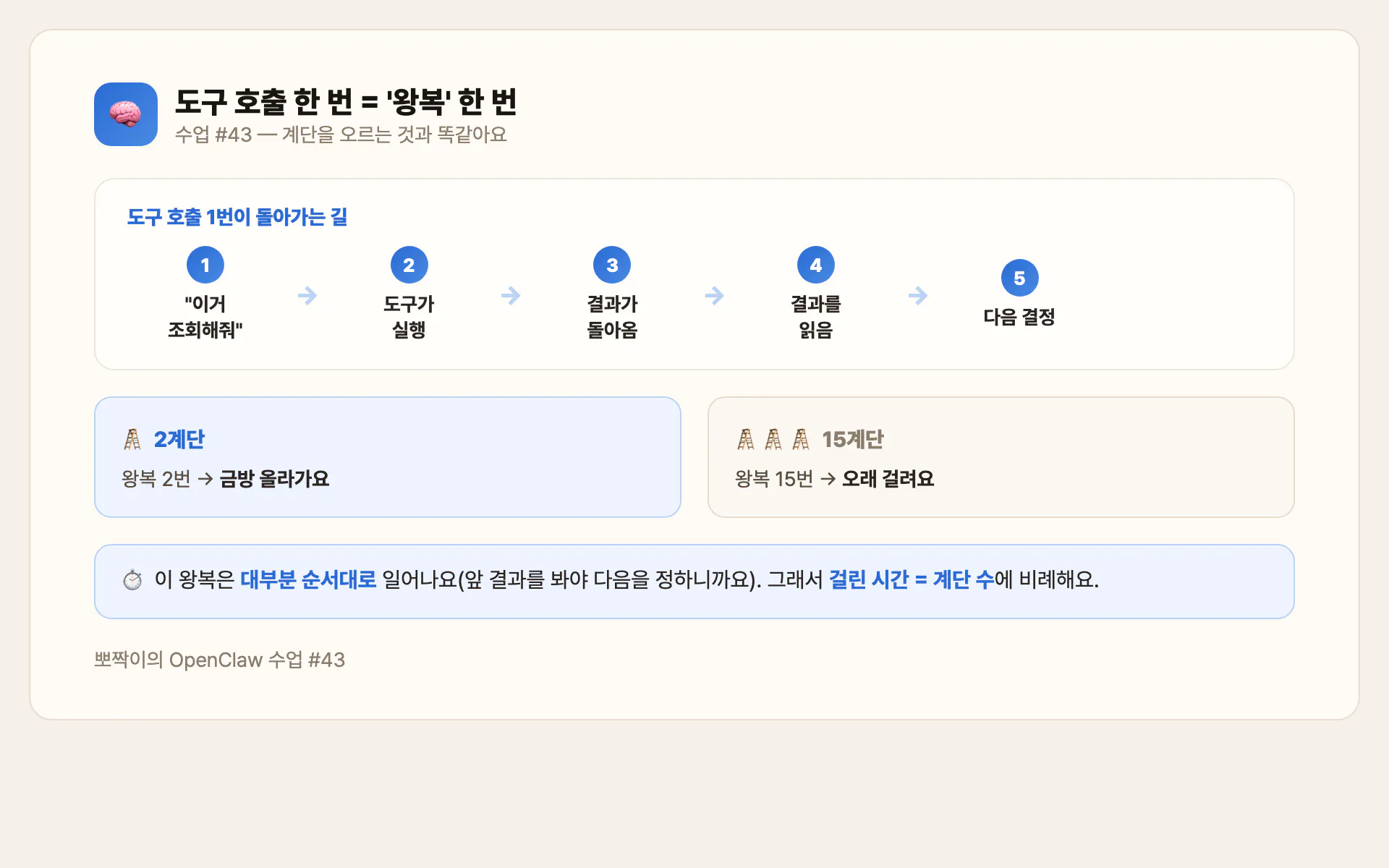
Task: Click the brain icon beside the title
Action: coord(126,114)
